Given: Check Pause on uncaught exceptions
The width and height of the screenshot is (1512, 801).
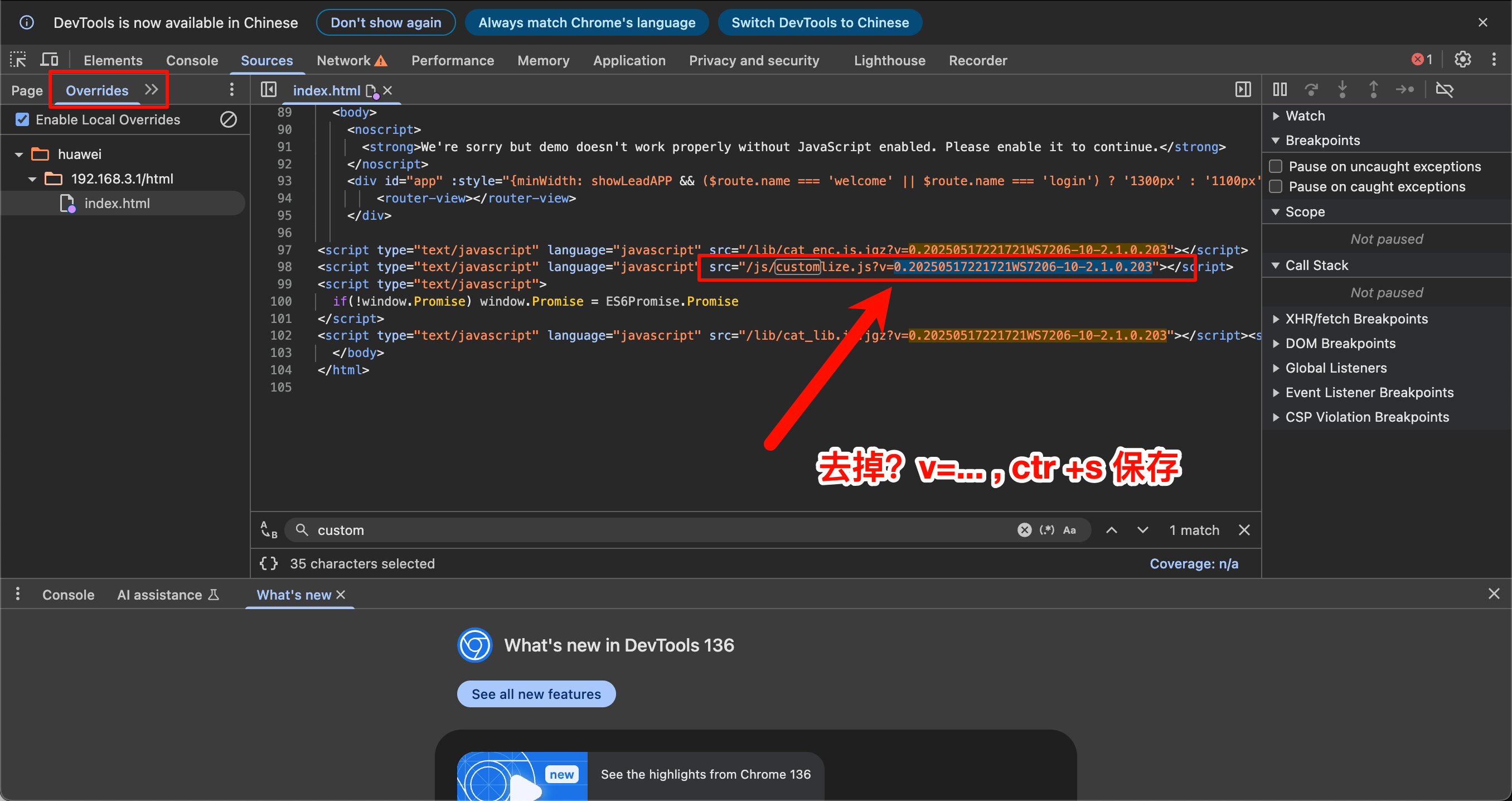Looking at the screenshot, I should coord(1276,166).
